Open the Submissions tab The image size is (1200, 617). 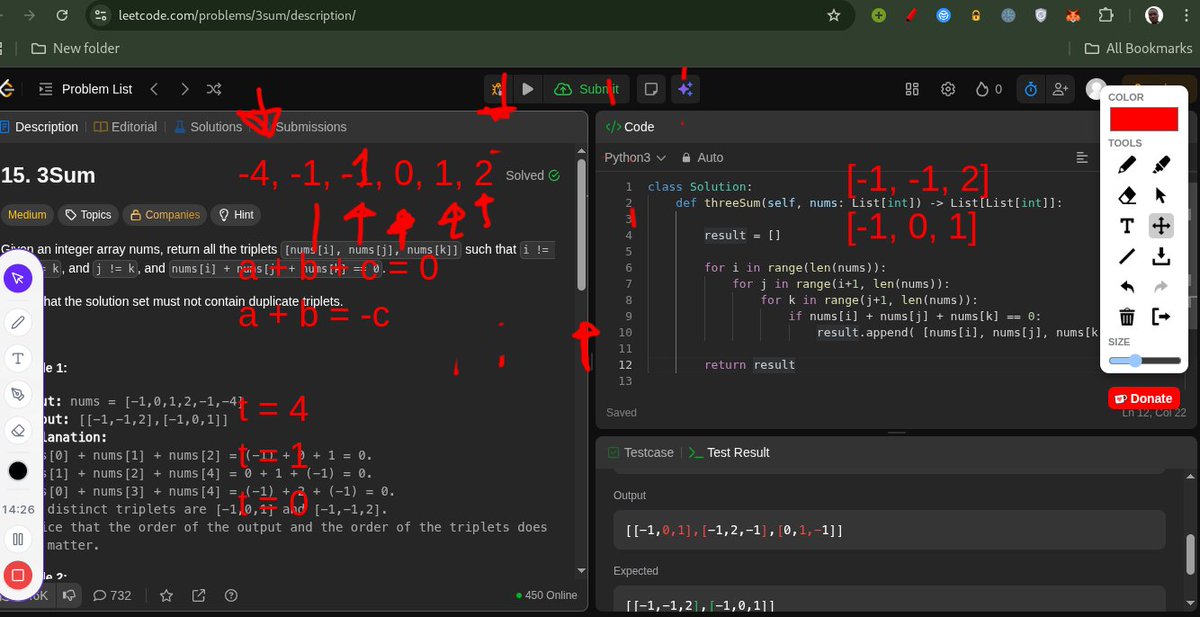tap(311, 127)
